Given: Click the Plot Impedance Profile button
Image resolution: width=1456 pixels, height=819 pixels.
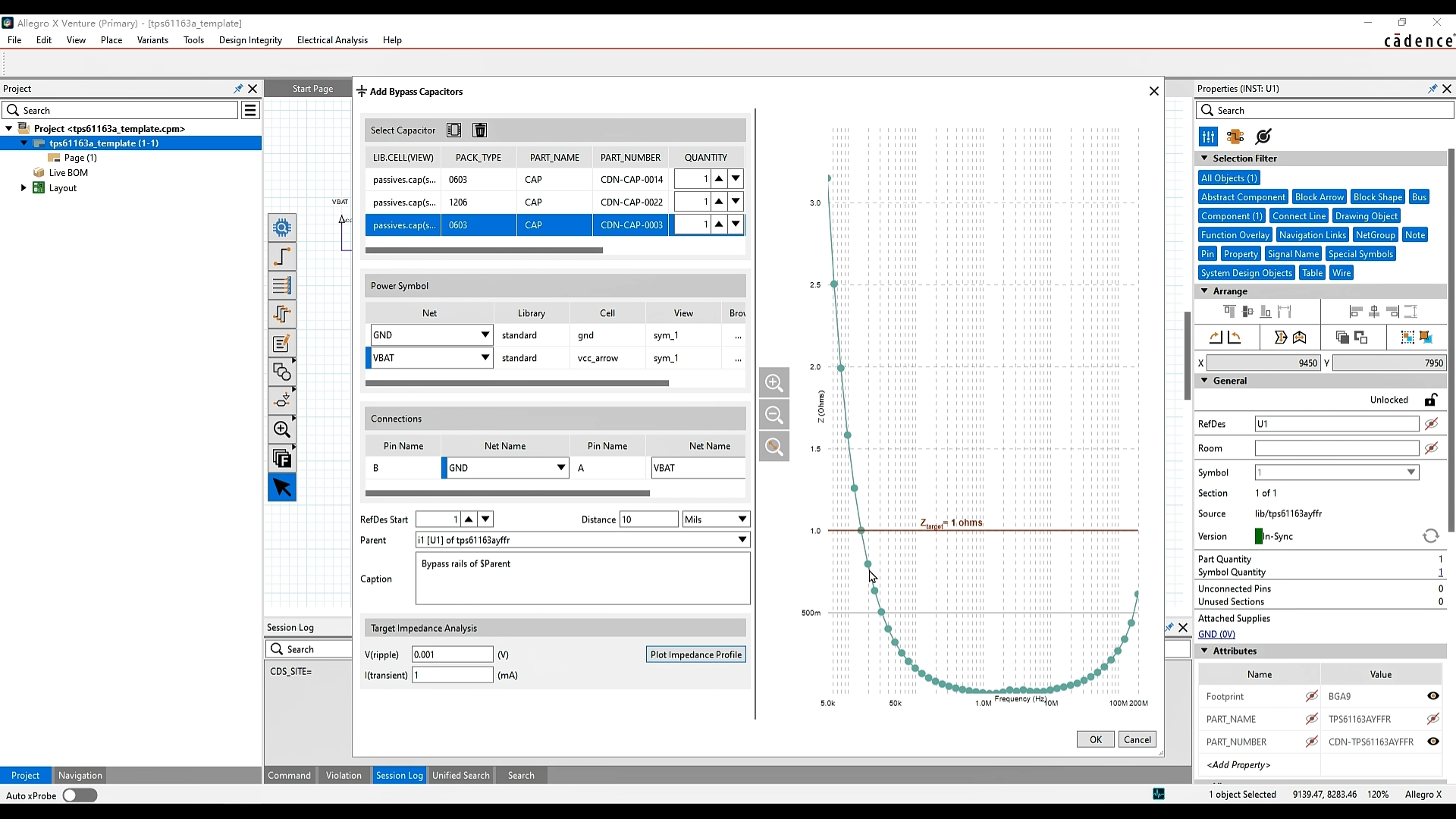Looking at the screenshot, I should (x=696, y=654).
